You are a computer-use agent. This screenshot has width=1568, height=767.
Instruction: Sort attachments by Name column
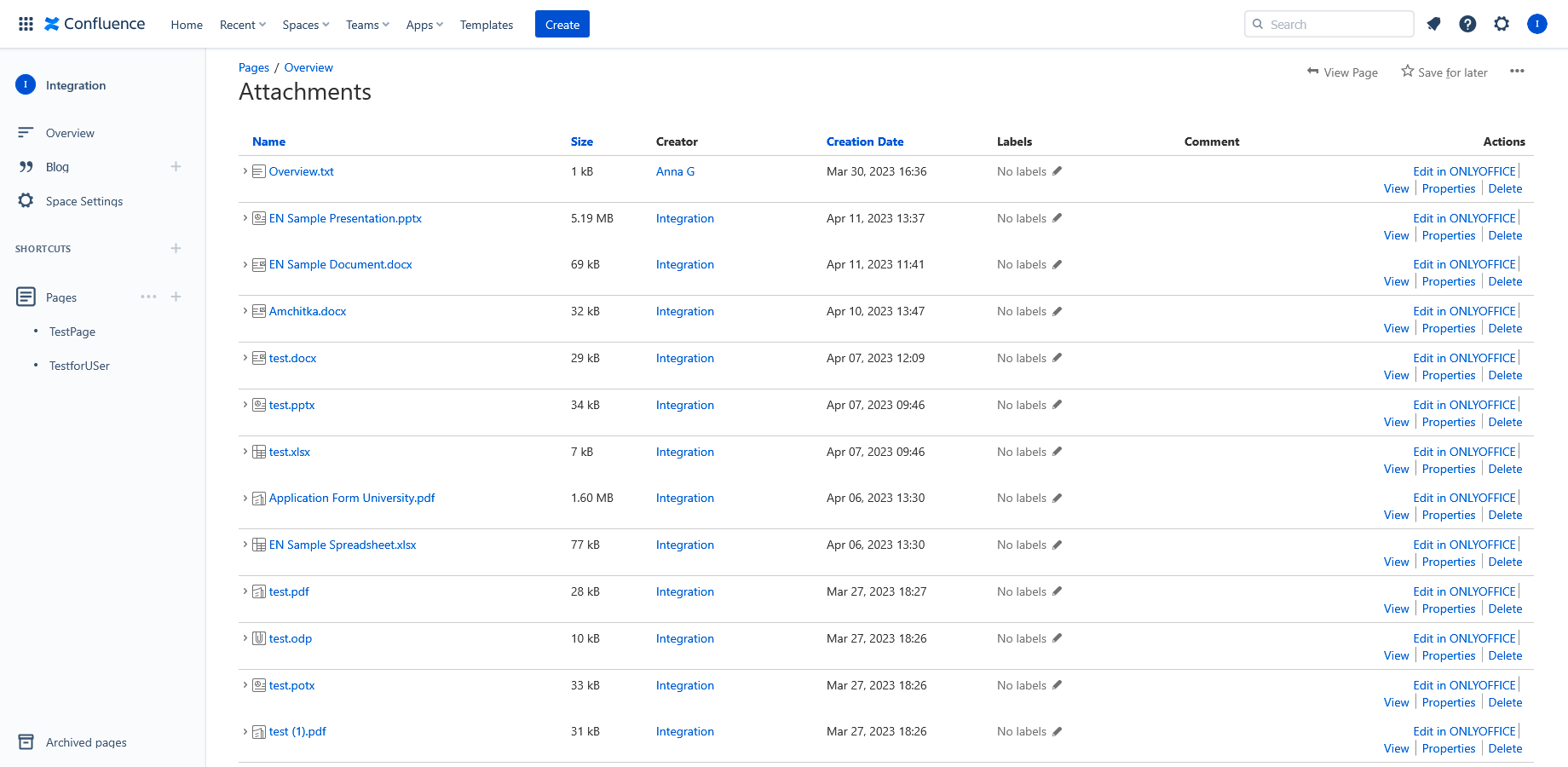coord(268,141)
